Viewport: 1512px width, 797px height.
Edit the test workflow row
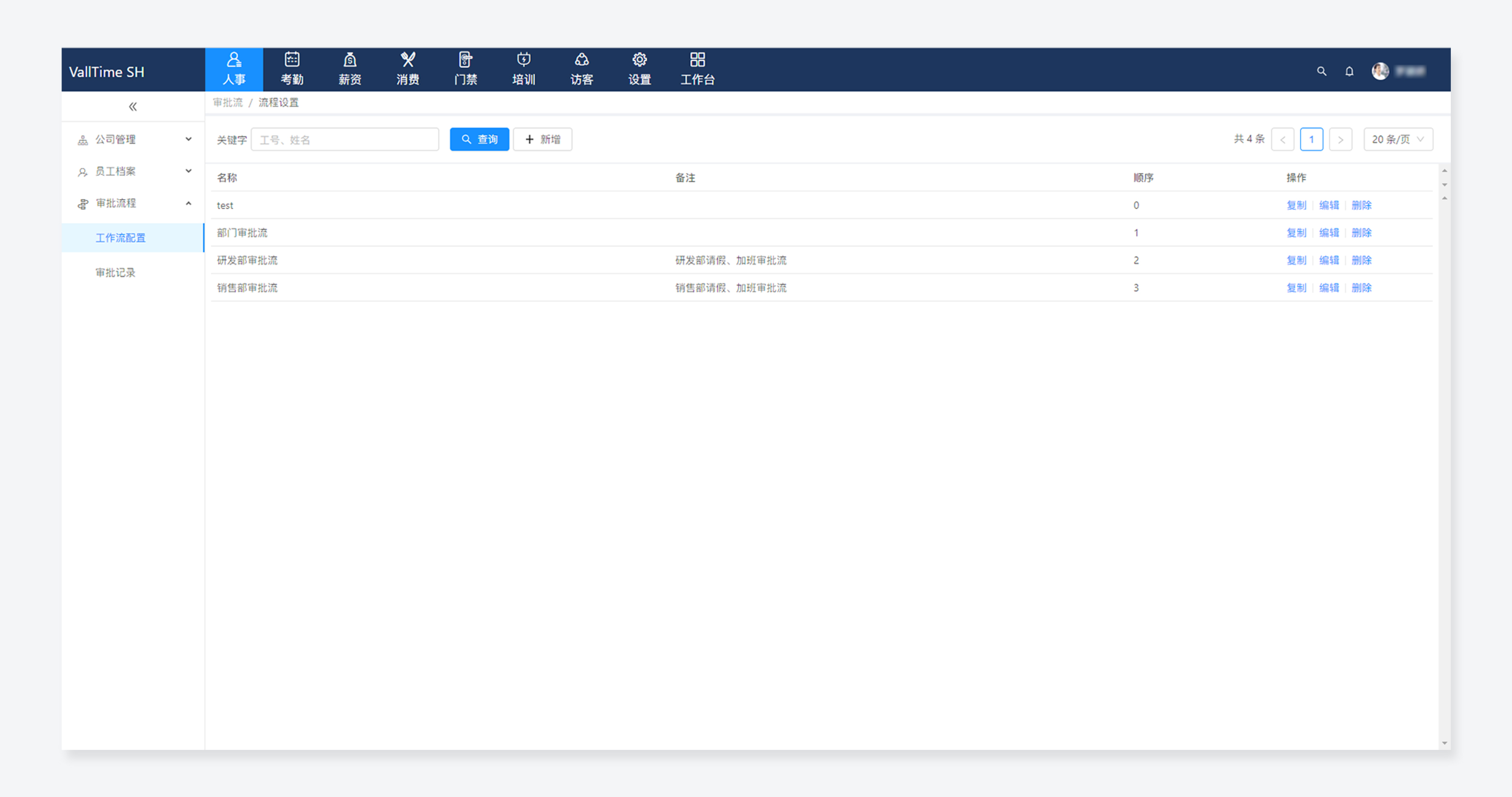pos(1329,205)
